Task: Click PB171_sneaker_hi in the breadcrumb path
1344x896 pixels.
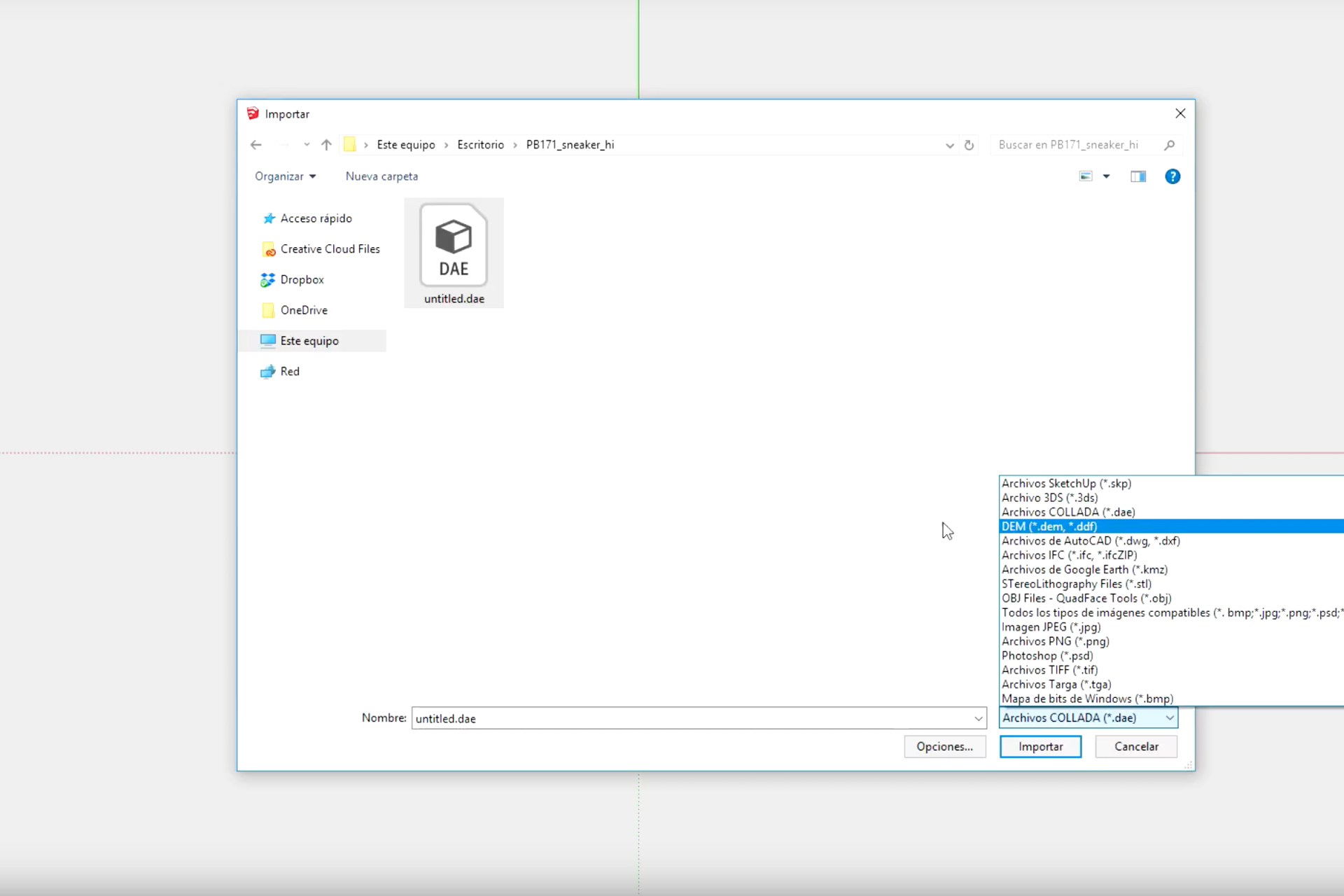Action: (570, 145)
